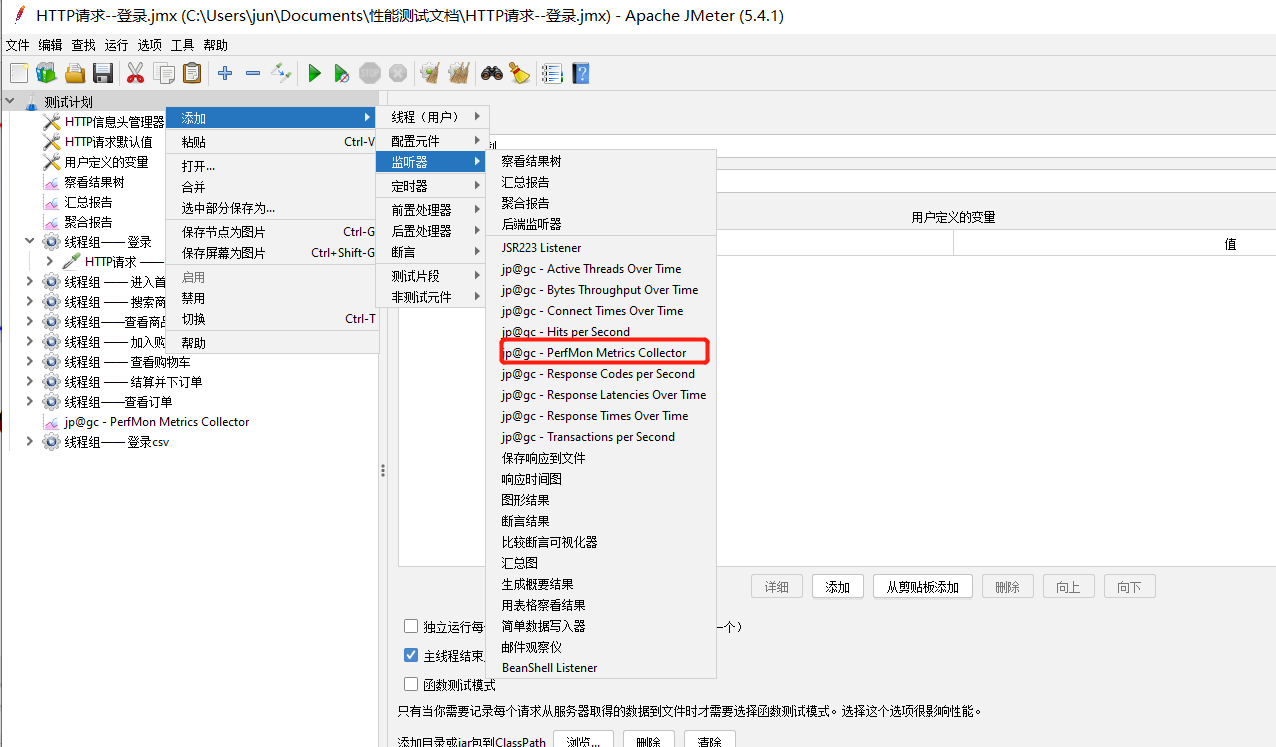1276x747 pixels.
Task: Click the HTTP信息头管理器 tree icon
Action: (52, 122)
